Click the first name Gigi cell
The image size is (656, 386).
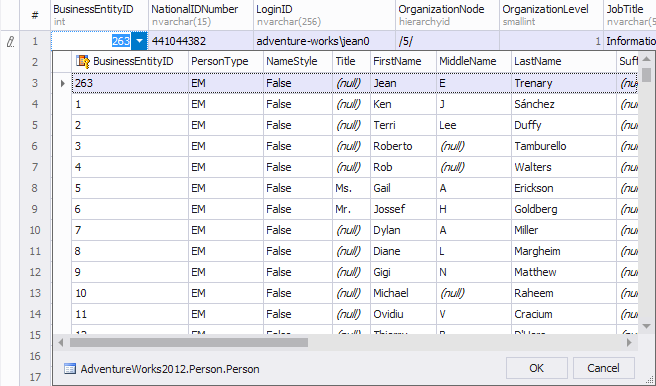point(403,272)
